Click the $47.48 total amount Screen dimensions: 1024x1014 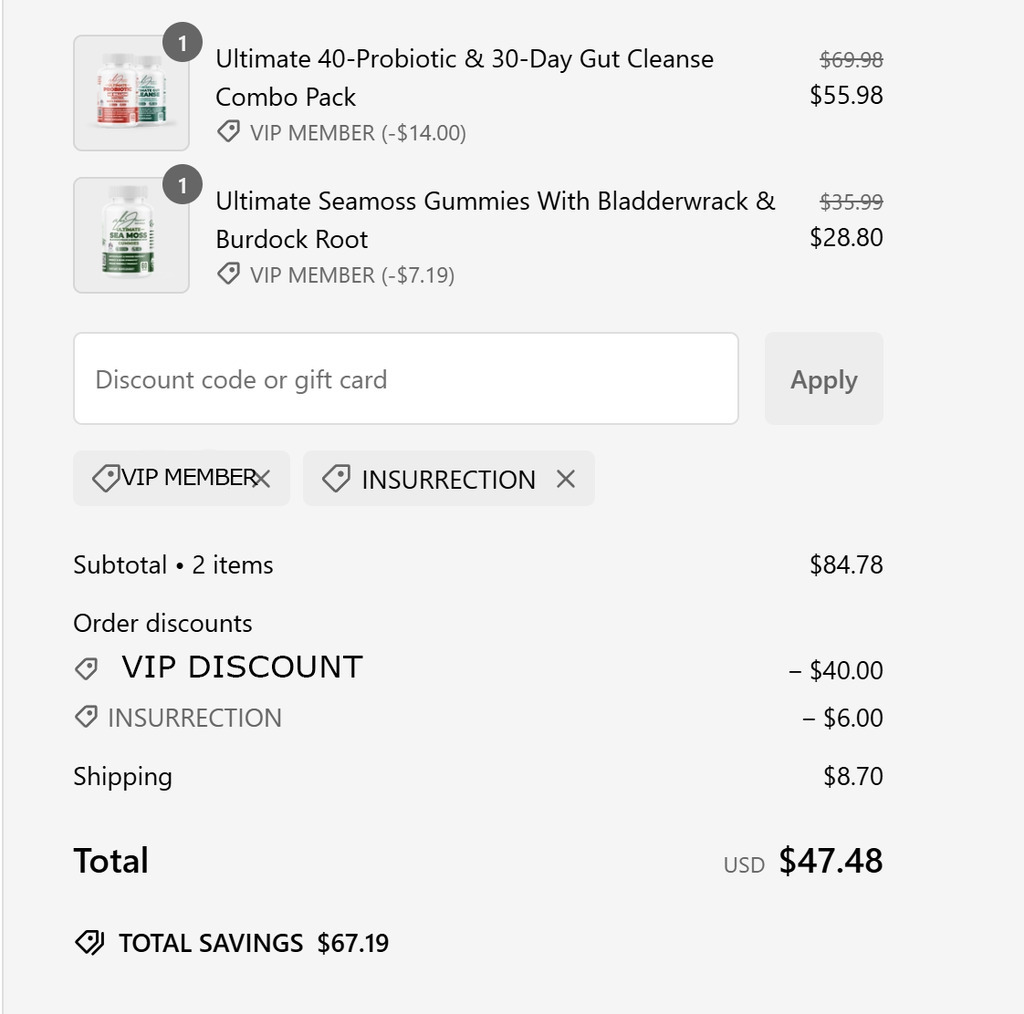(831, 861)
